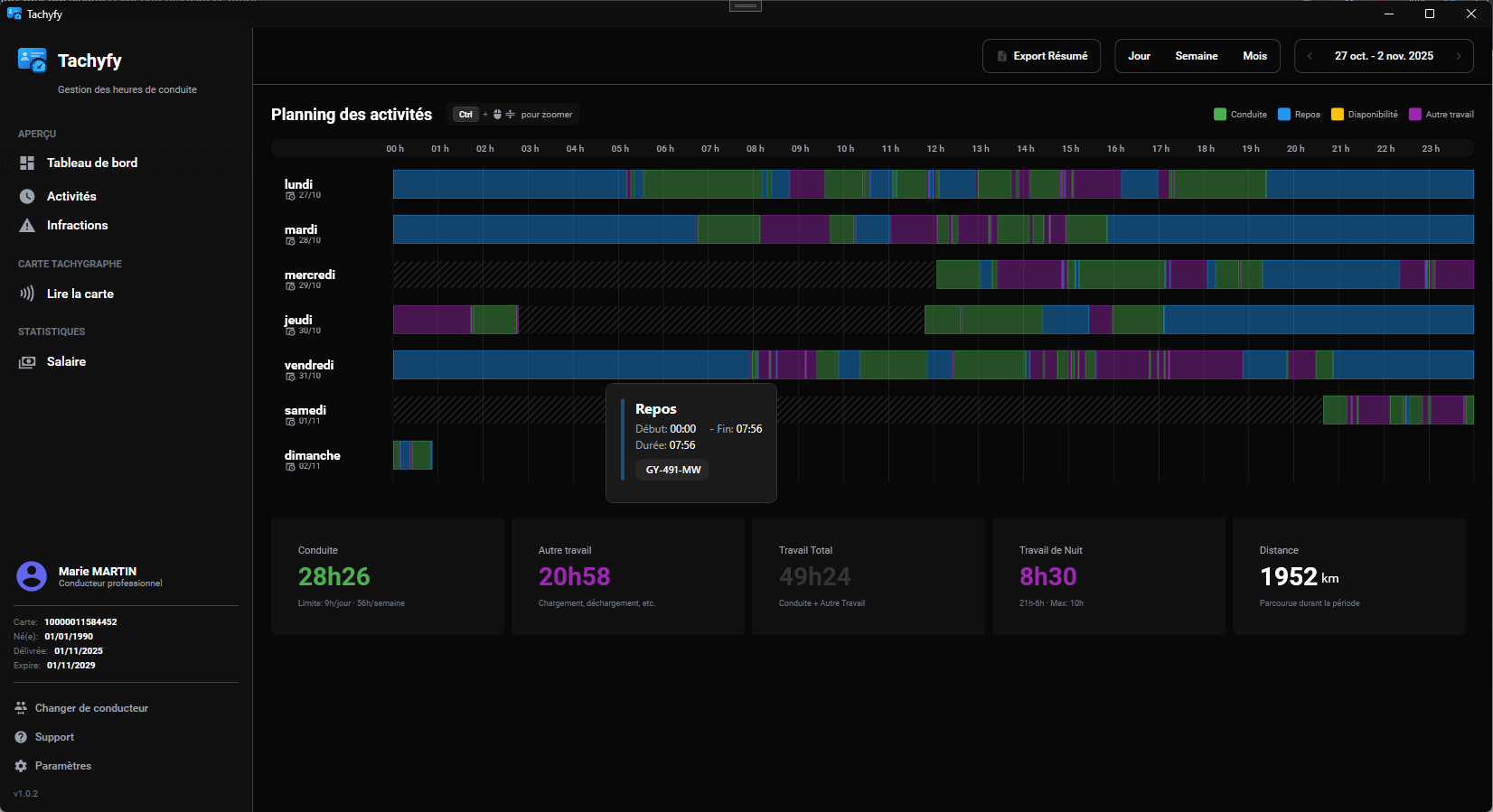Click the Salaire banknote icon

(x=27, y=361)
